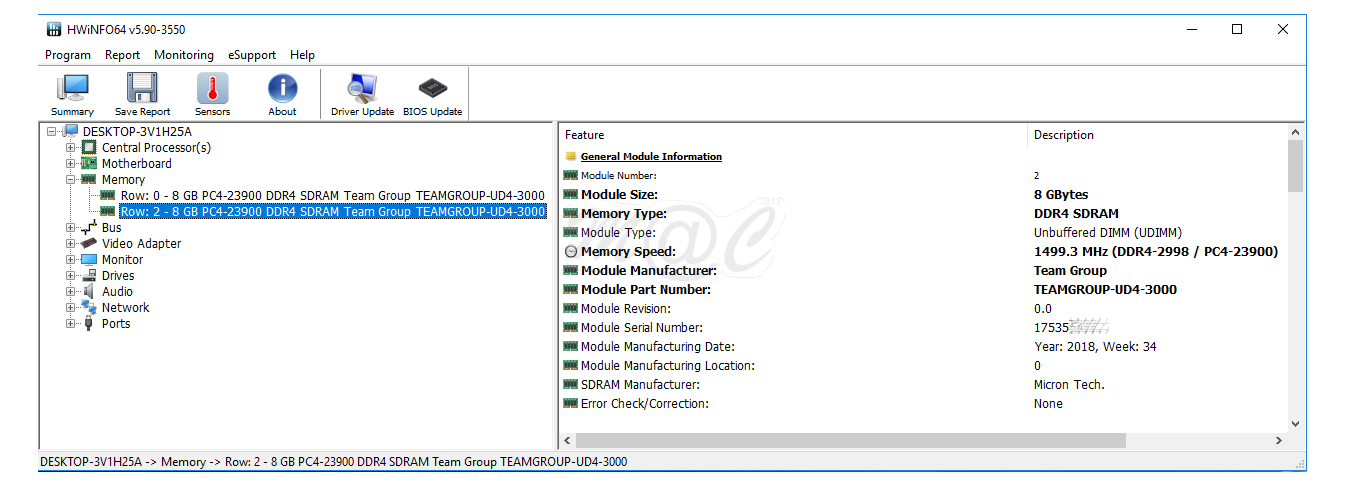Click the horizontal scrollbar right arrow

click(x=1279, y=441)
